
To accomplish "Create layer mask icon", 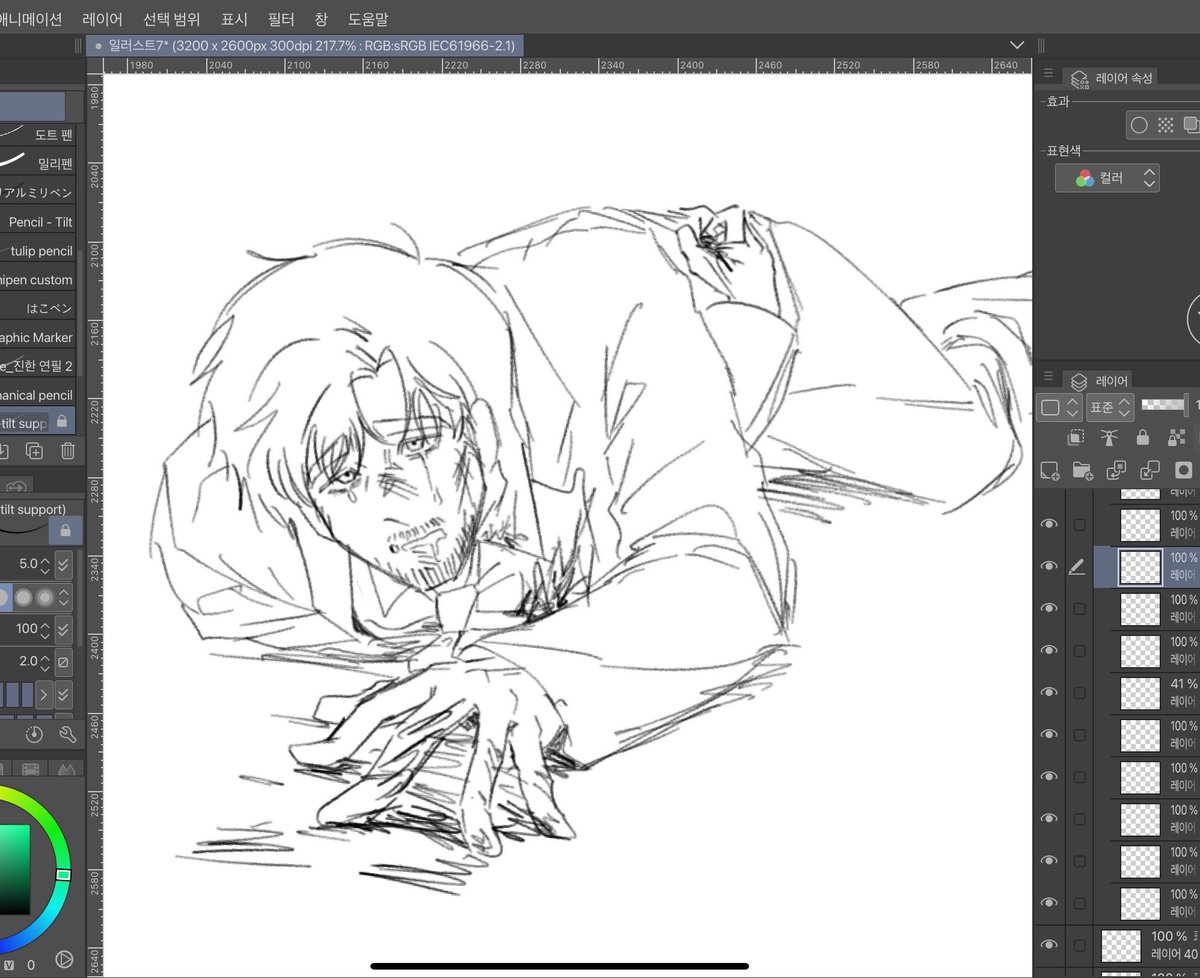I will (x=1184, y=469).
